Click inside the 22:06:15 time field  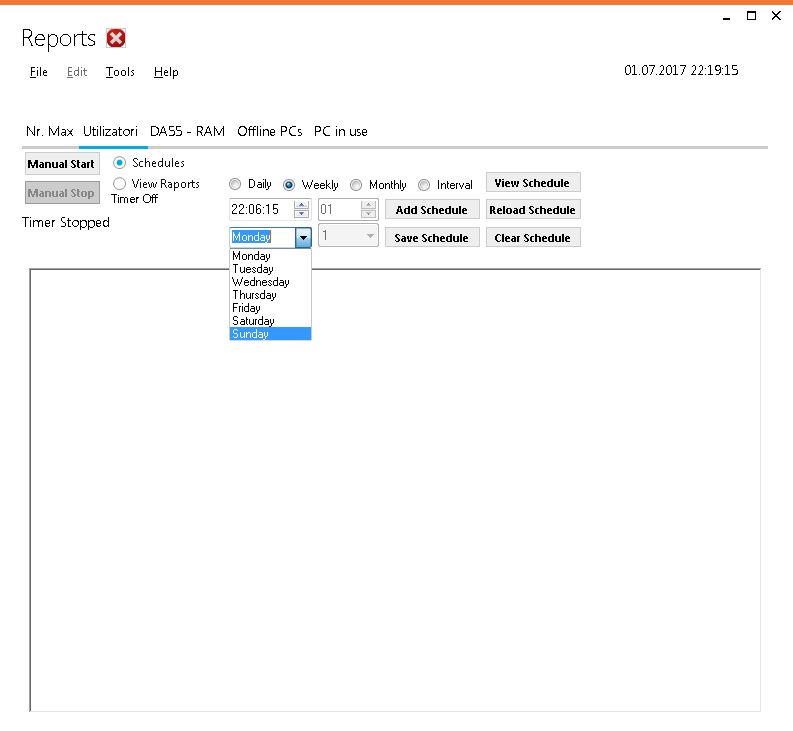tap(260, 210)
